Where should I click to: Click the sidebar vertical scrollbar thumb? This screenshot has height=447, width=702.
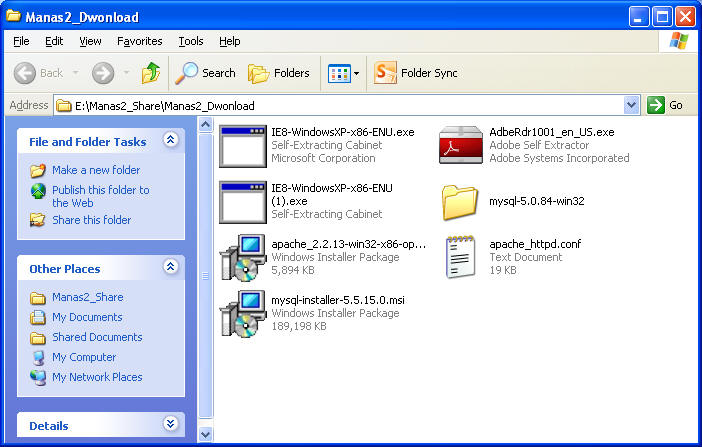205,275
